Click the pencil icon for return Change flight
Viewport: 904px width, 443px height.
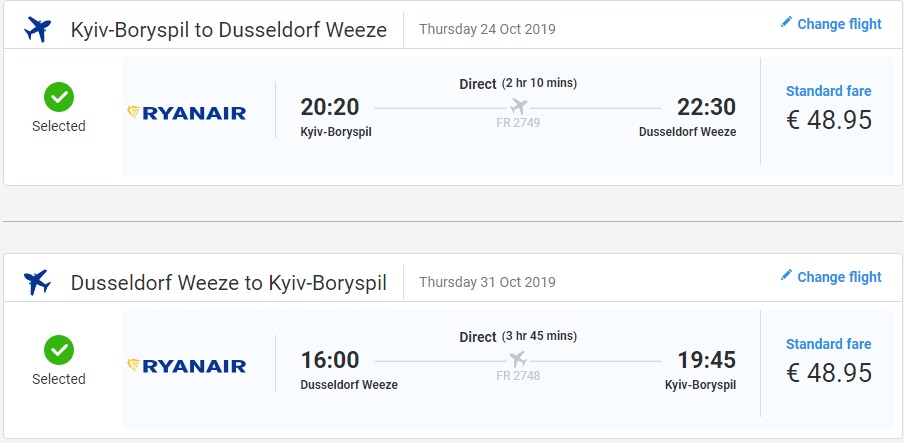point(786,276)
